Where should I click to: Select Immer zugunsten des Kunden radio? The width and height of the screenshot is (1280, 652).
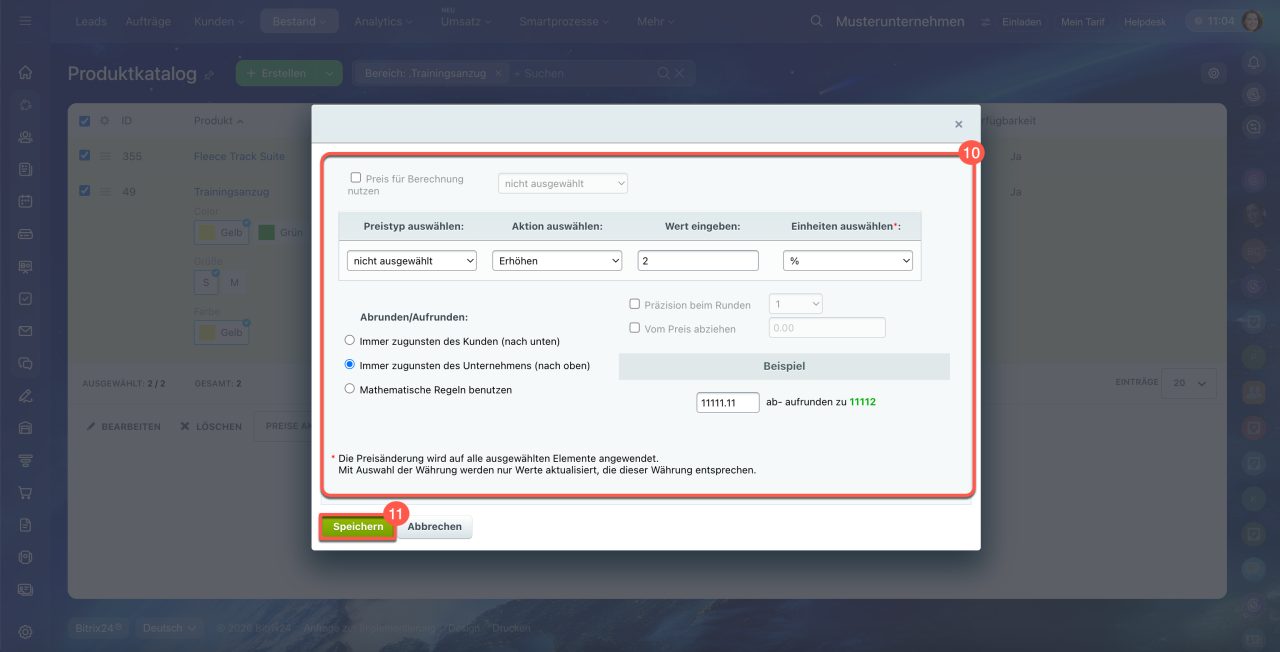350,340
